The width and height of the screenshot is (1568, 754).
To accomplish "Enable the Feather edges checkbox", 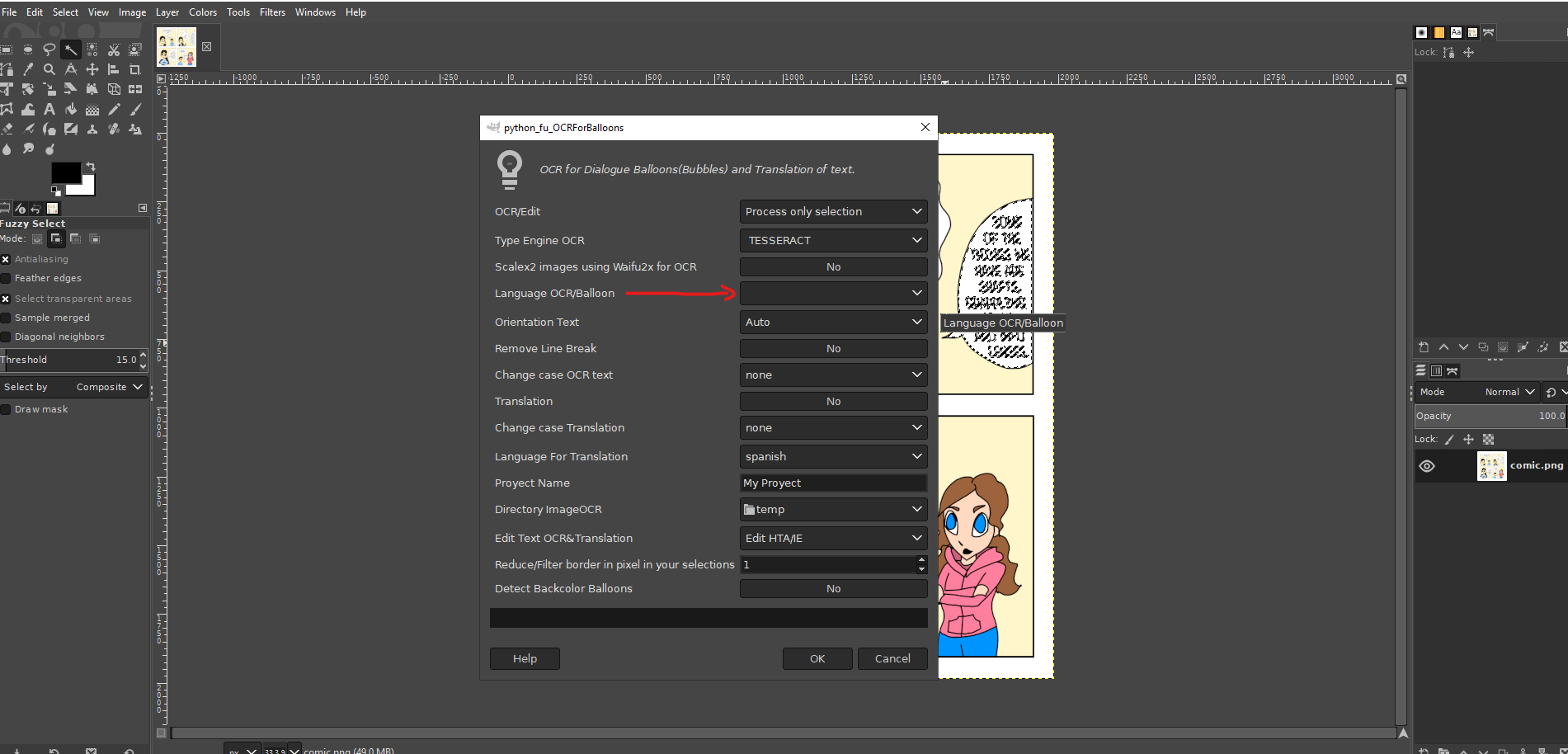I will coord(6,279).
